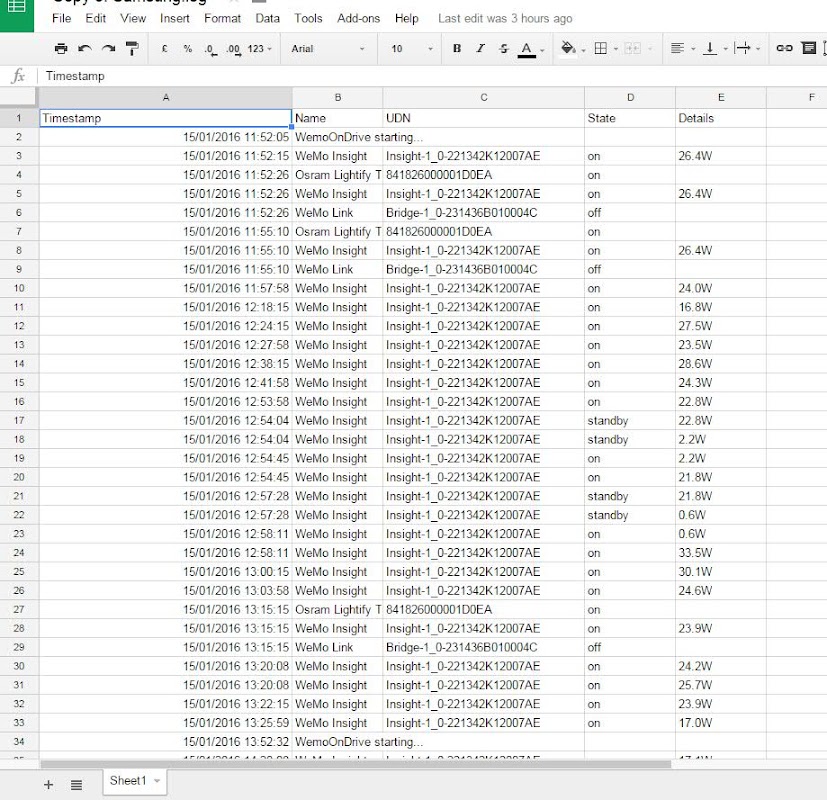Open the Data menu
Image resolution: width=827 pixels, height=800 pixels.
point(267,18)
